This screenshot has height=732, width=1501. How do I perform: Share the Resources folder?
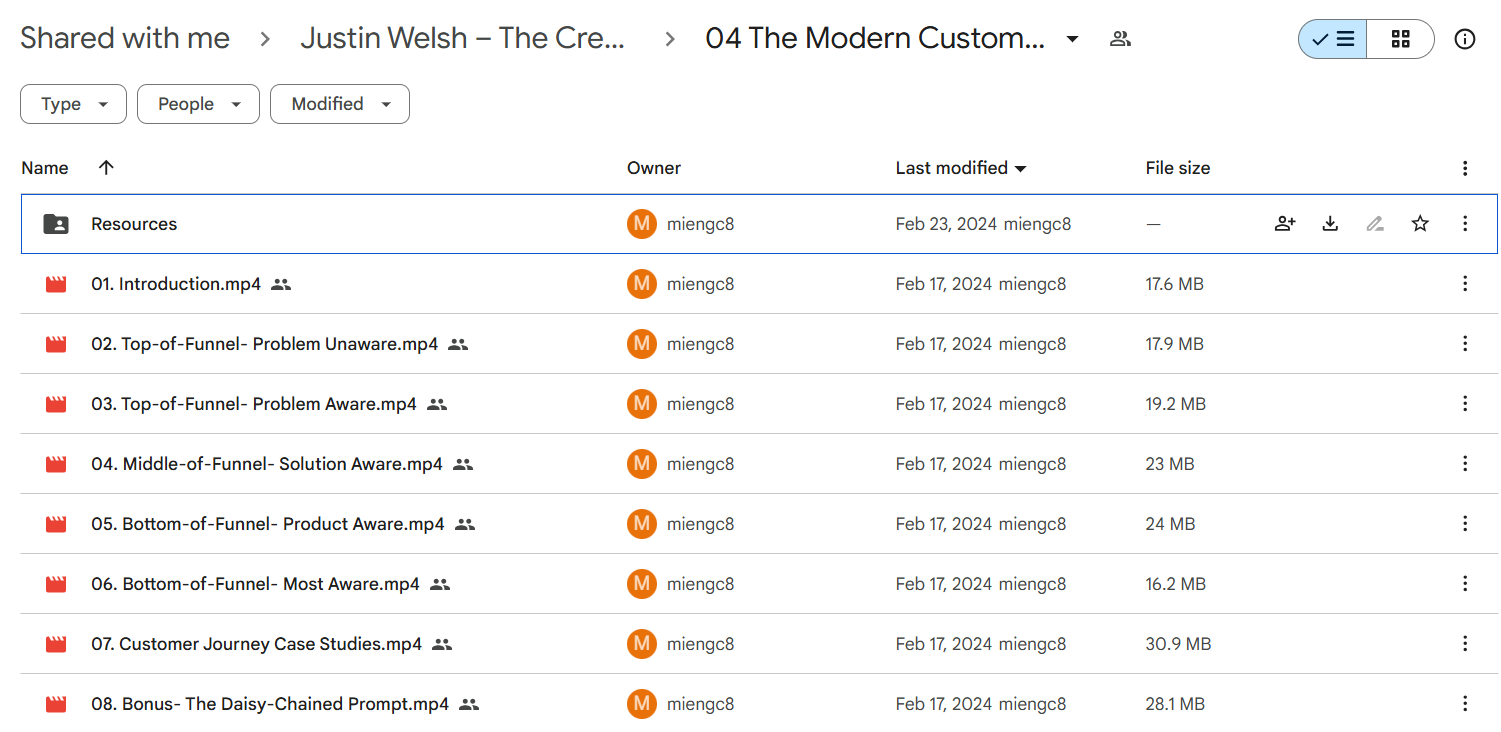[1285, 224]
